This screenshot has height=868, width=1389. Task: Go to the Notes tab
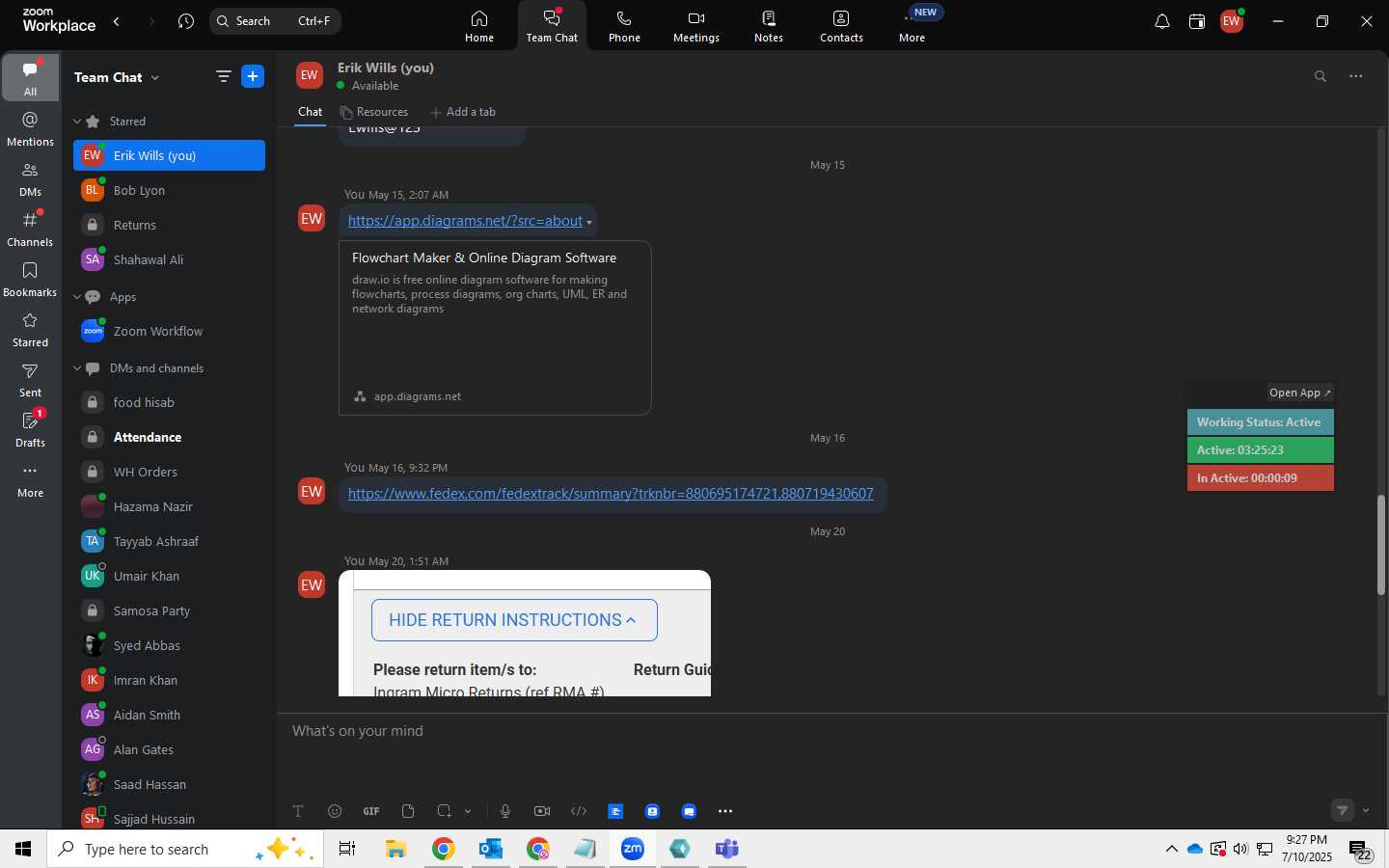769,26
